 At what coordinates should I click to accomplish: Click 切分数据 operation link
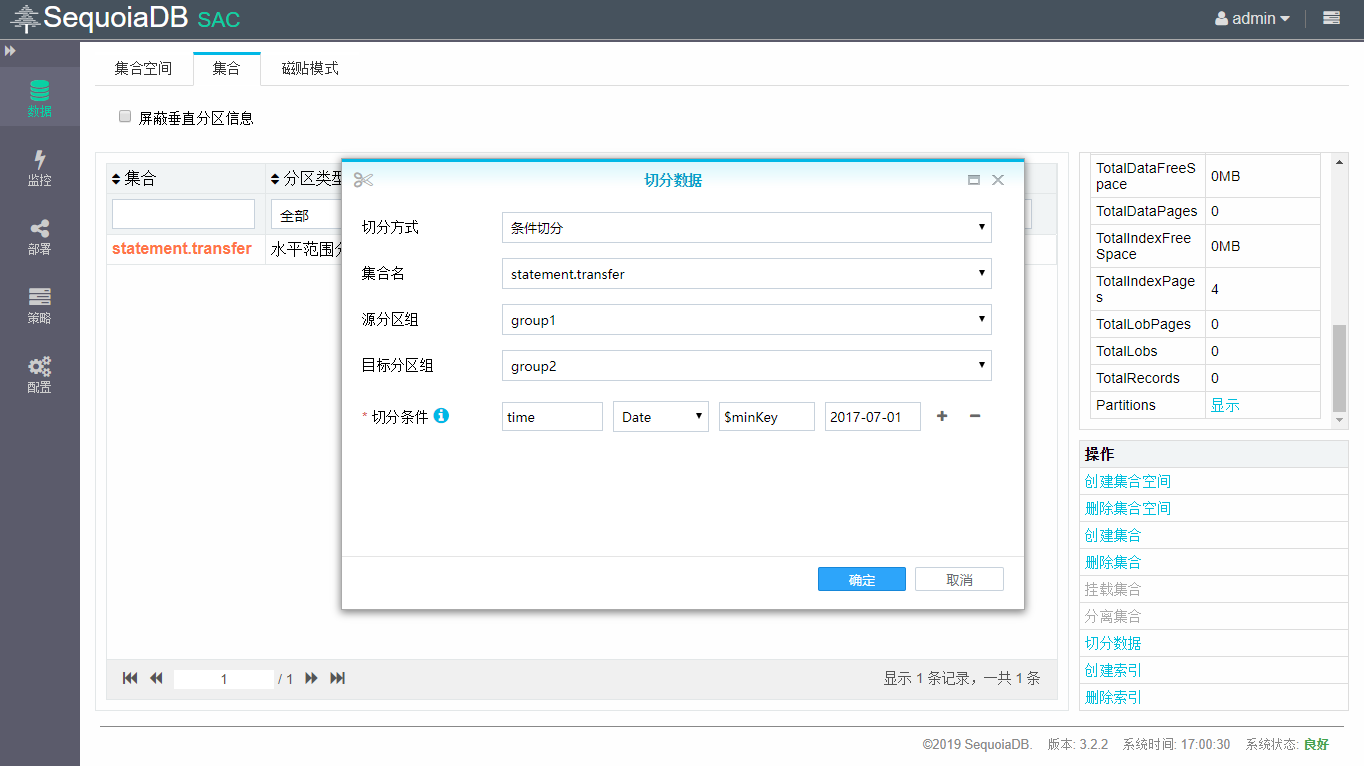click(1113, 643)
